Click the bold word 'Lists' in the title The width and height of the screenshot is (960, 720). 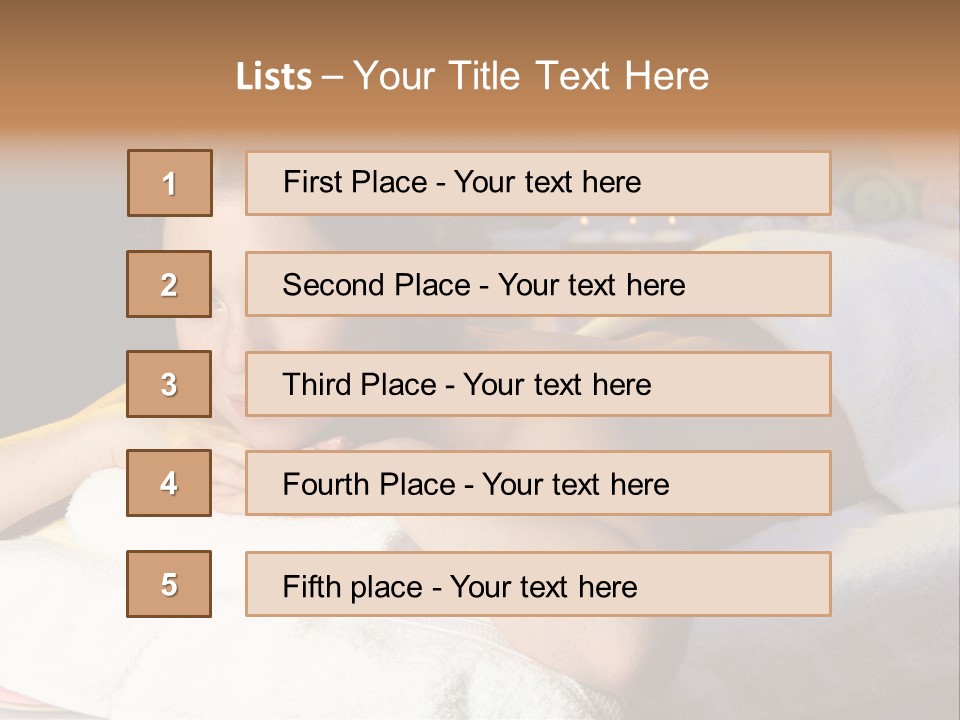274,77
